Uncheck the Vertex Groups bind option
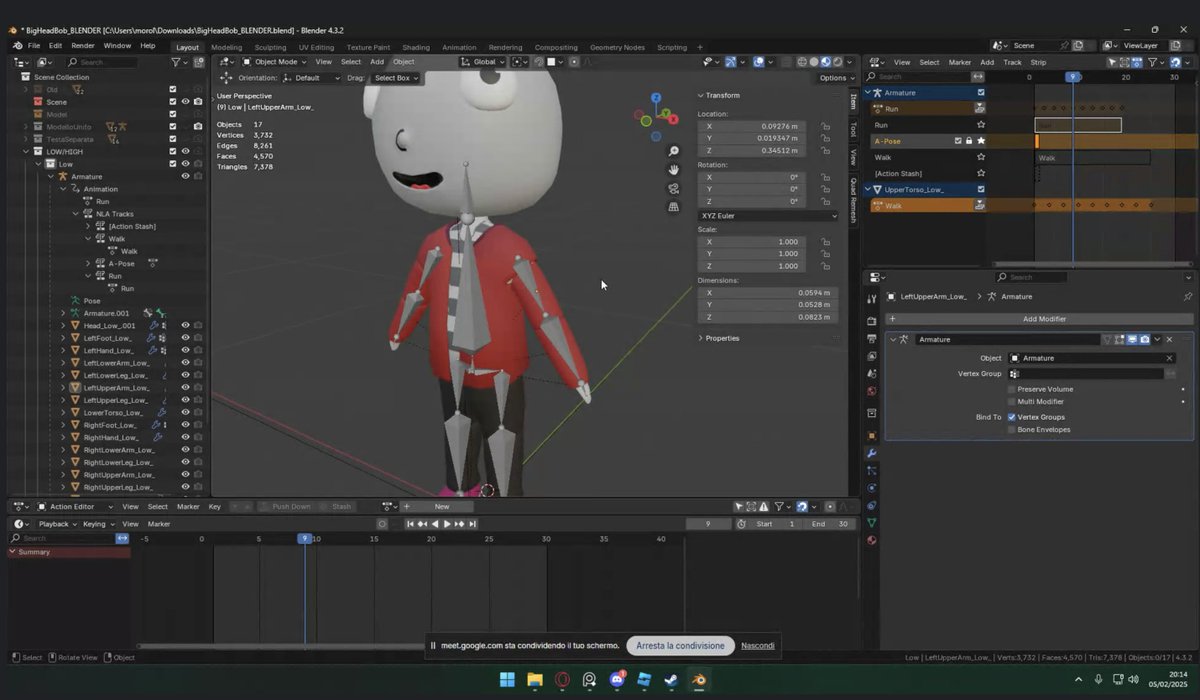 [1011, 417]
